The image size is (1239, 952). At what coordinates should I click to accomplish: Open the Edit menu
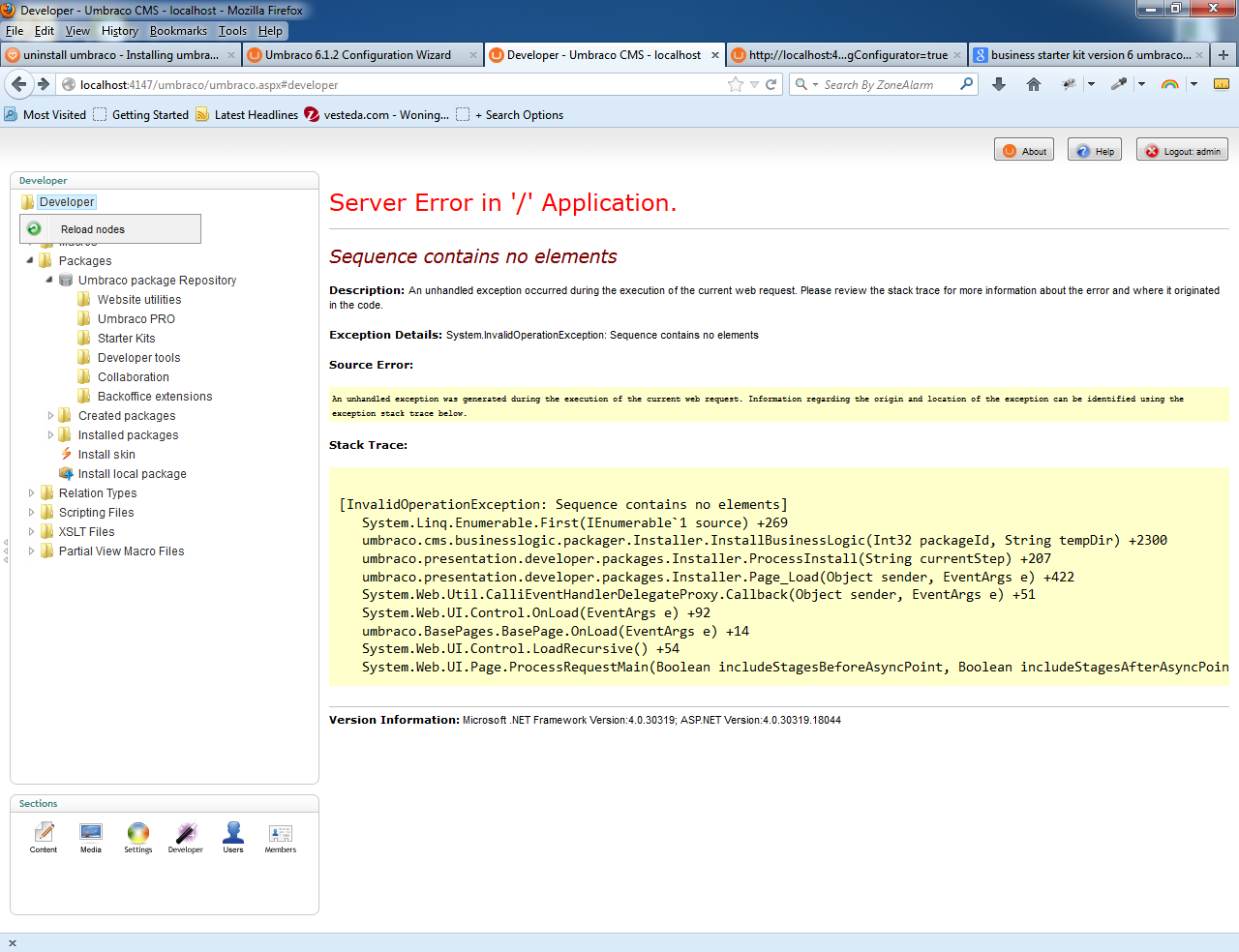(45, 31)
